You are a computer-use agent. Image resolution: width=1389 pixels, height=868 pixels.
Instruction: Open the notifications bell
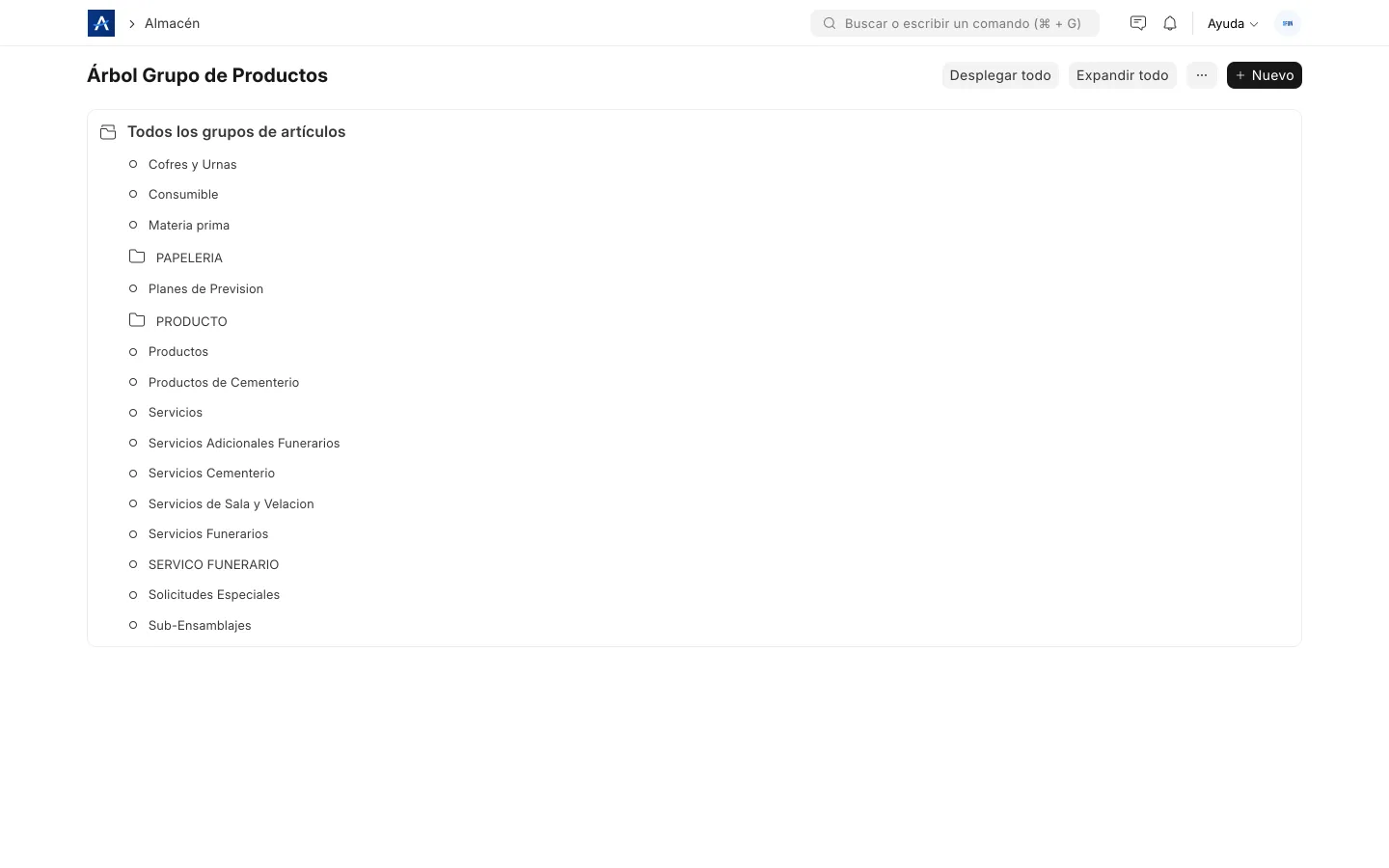pos(1170,23)
